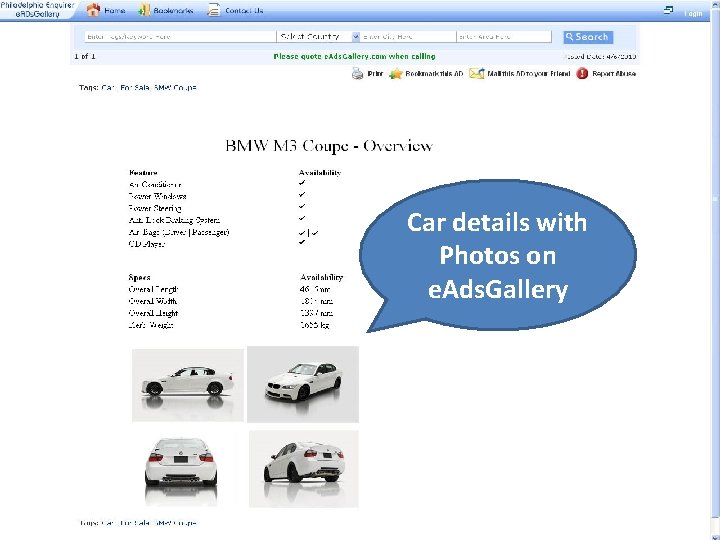Click the red Report Abuse icon

coord(582,73)
